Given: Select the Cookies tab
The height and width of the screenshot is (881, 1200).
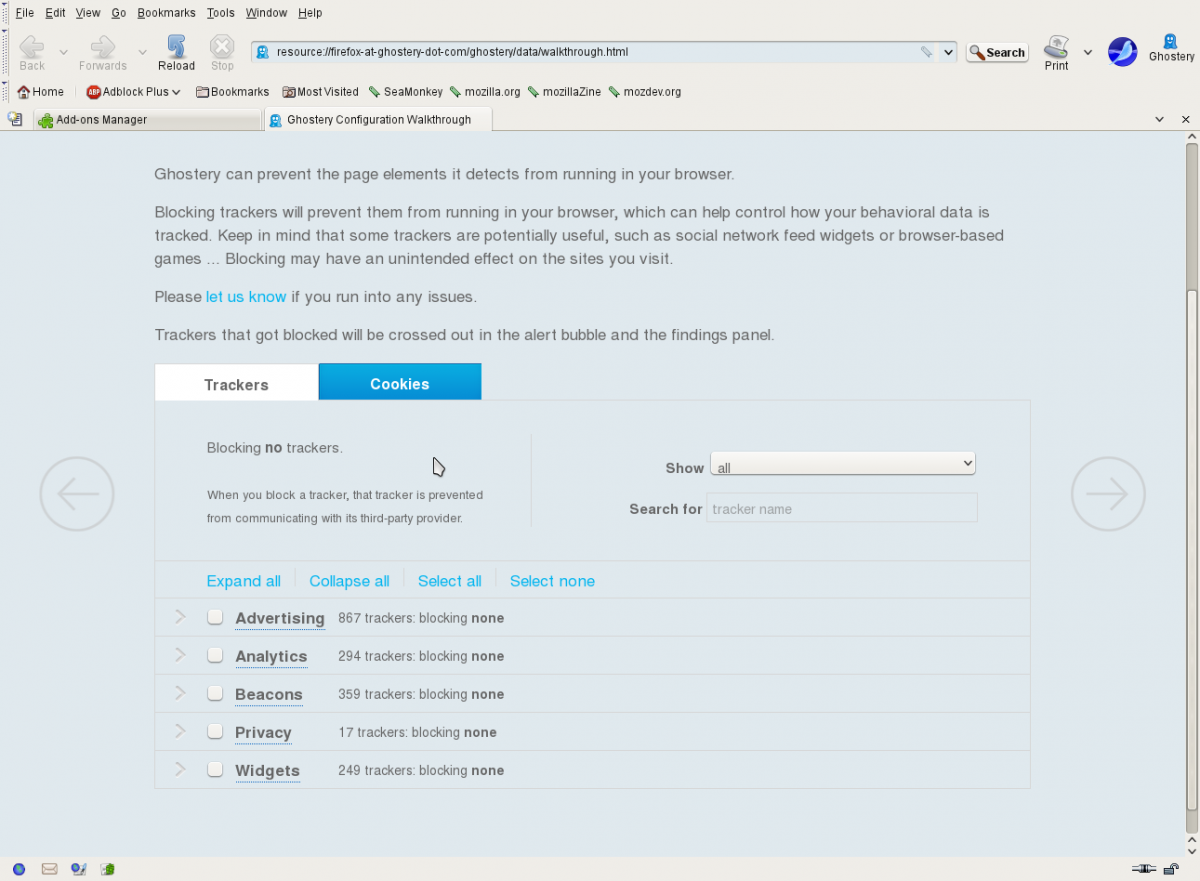Looking at the screenshot, I should click(400, 383).
